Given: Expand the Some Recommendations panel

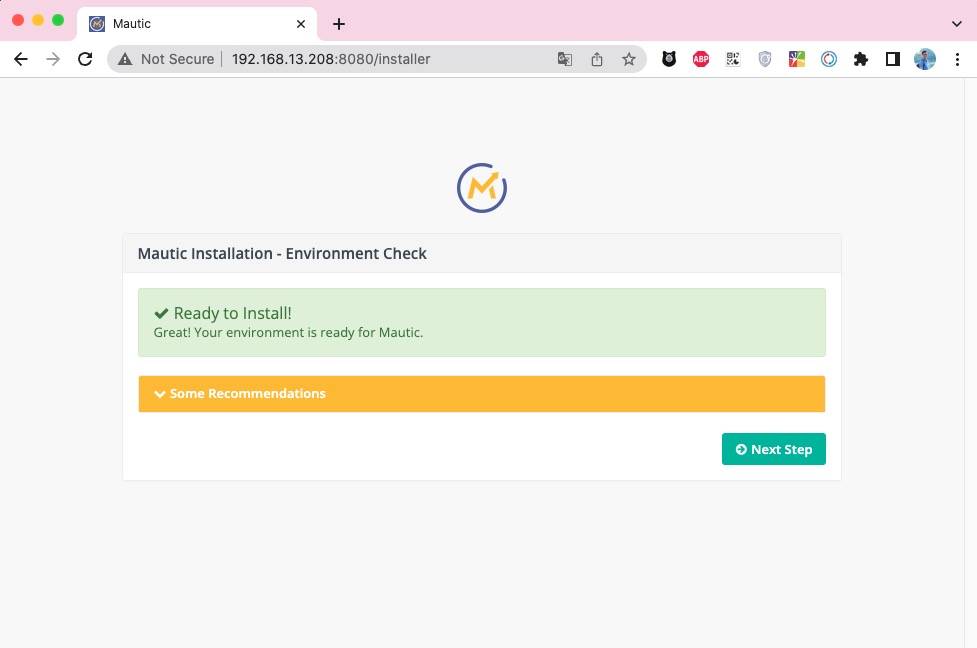Looking at the screenshot, I should [x=482, y=394].
